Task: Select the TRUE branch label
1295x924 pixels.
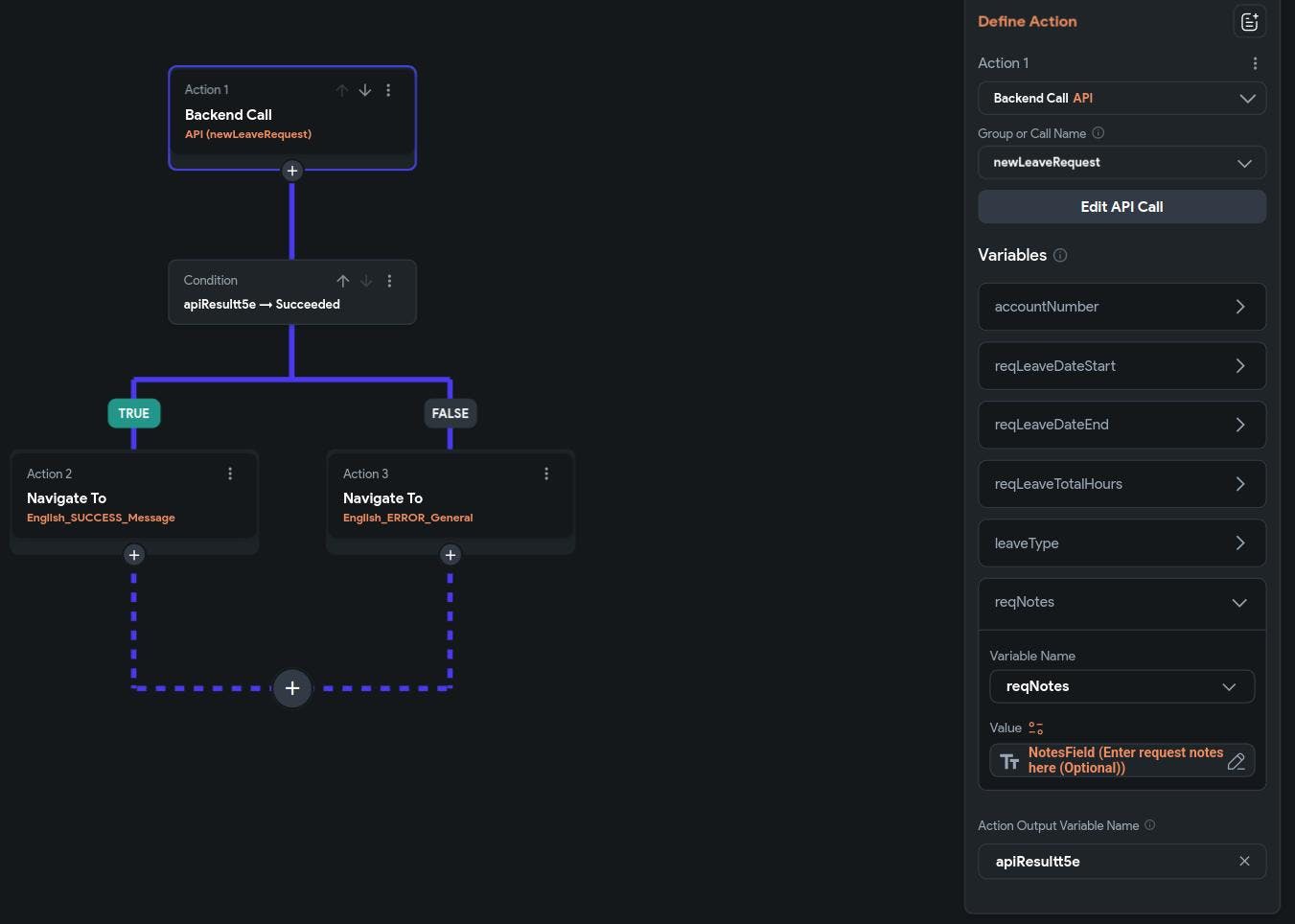Action: [x=134, y=413]
